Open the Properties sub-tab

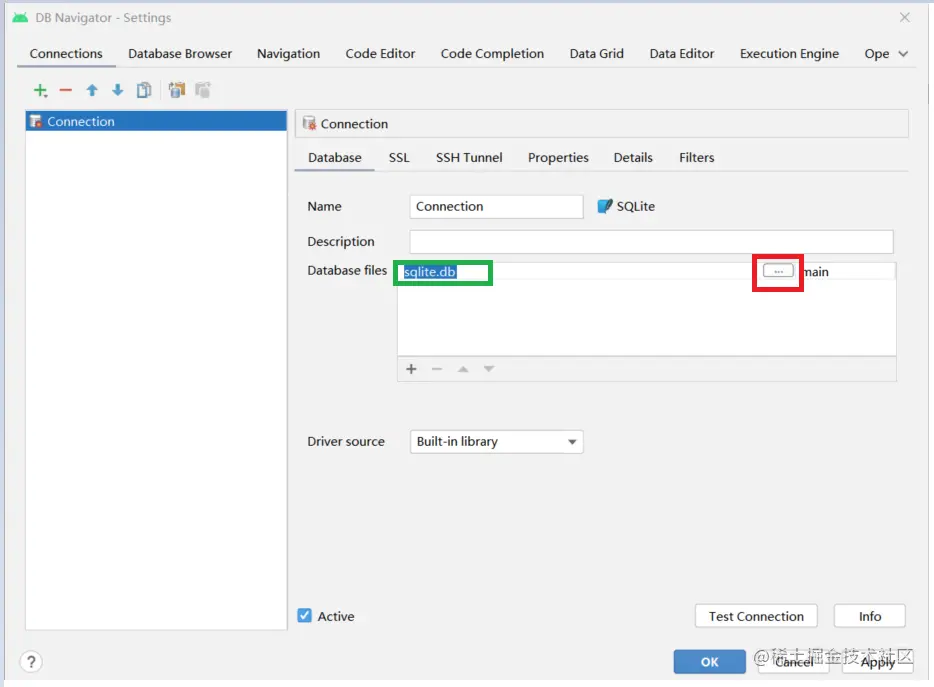click(558, 157)
